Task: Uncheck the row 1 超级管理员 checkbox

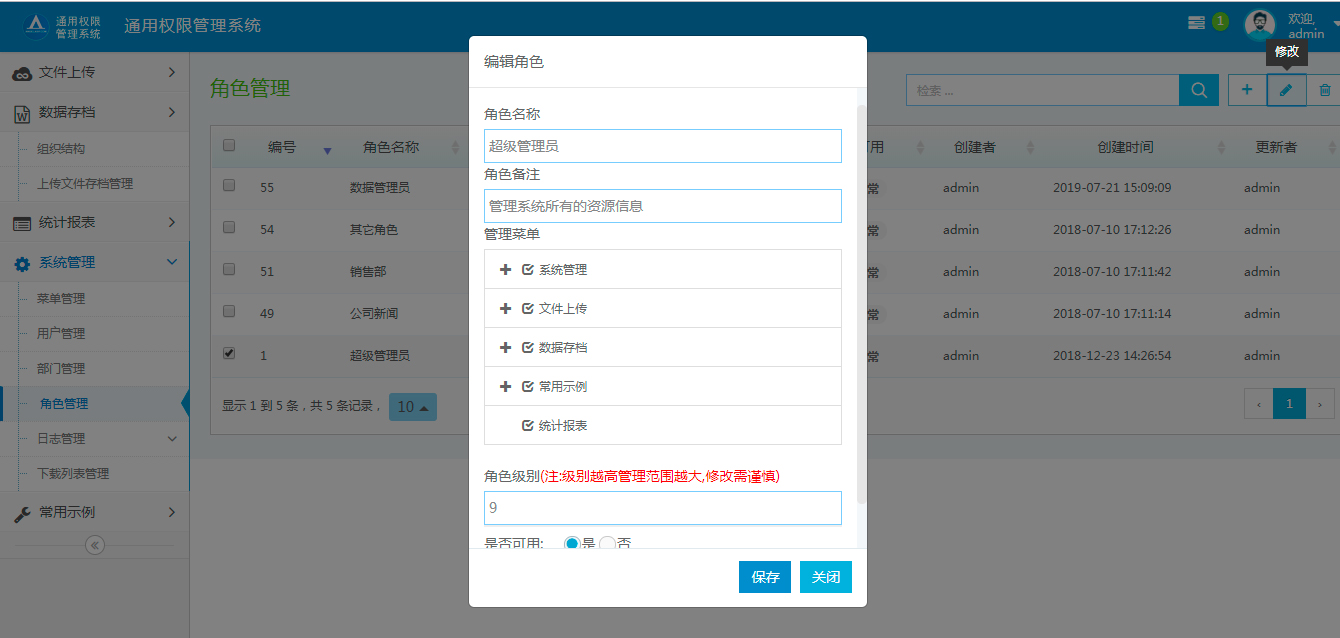Action: pos(229,353)
